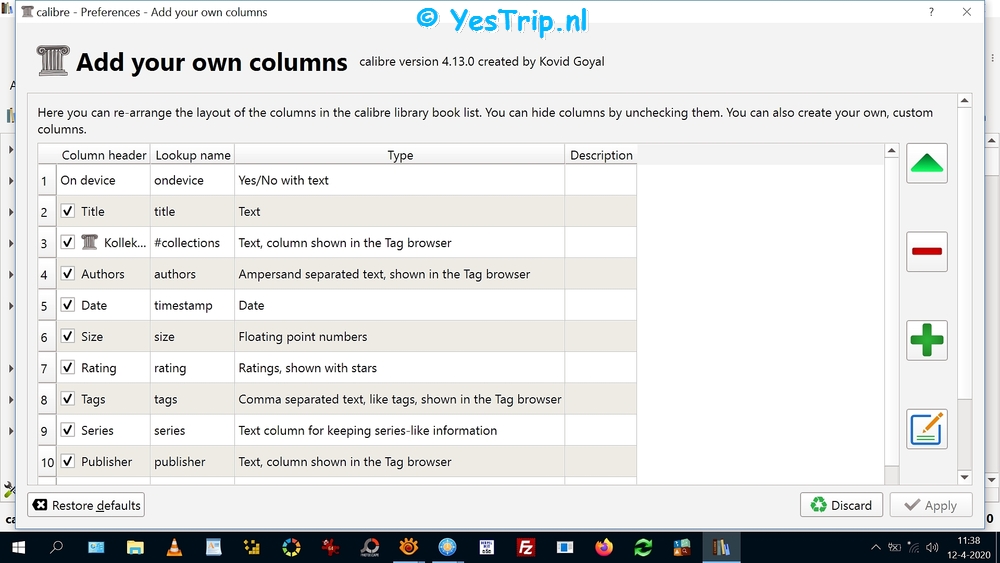The image size is (1000, 563).
Task: Click the Type column header
Action: [x=400, y=155]
